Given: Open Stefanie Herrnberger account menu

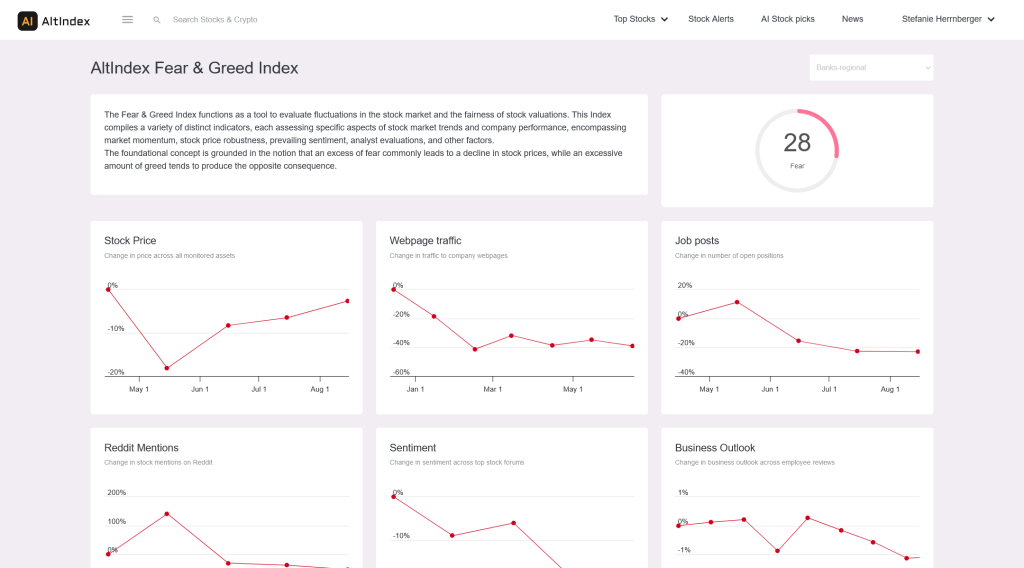Looking at the screenshot, I should [x=948, y=19].
